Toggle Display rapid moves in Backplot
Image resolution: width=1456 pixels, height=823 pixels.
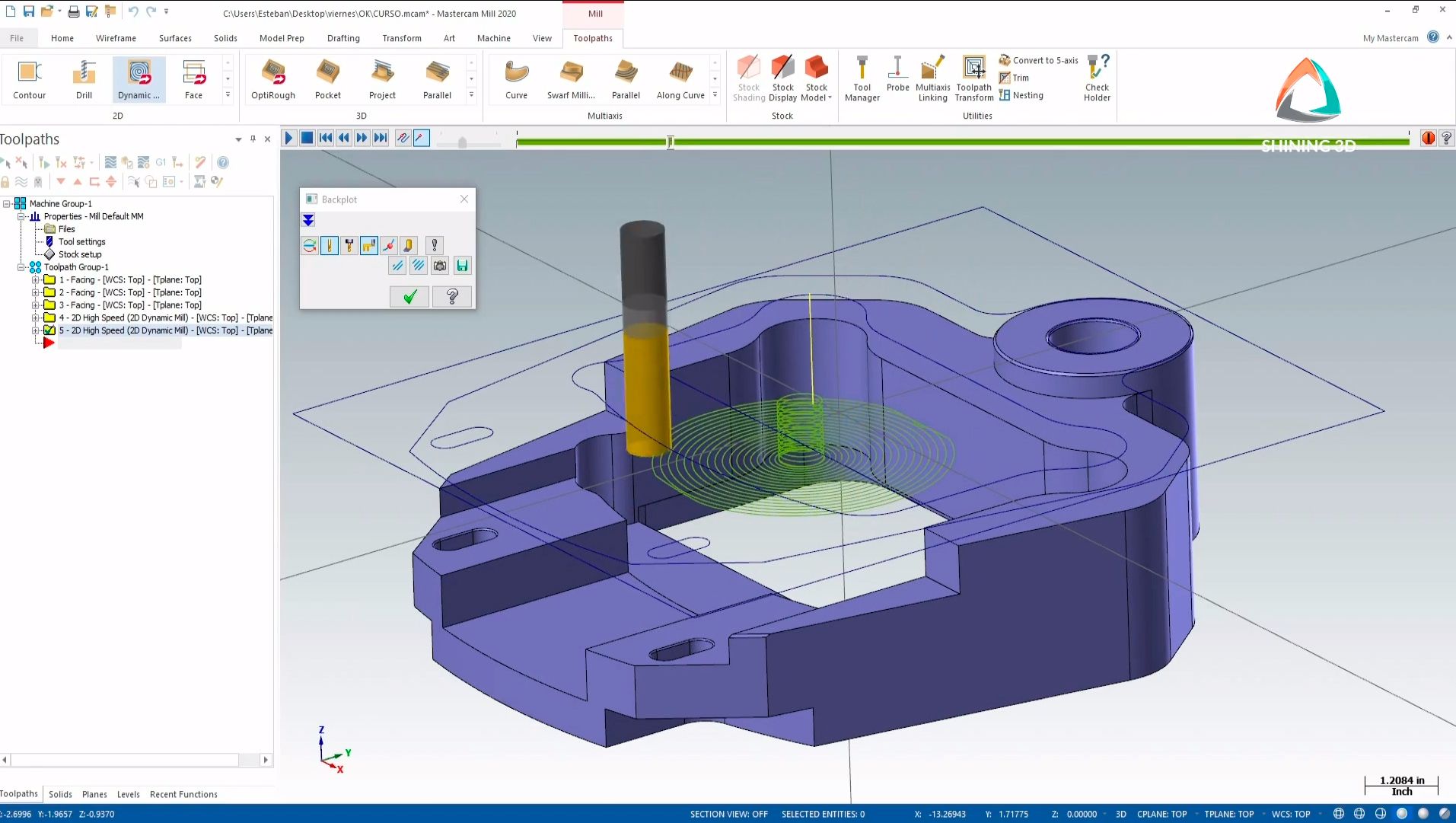[x=369, y=245]
